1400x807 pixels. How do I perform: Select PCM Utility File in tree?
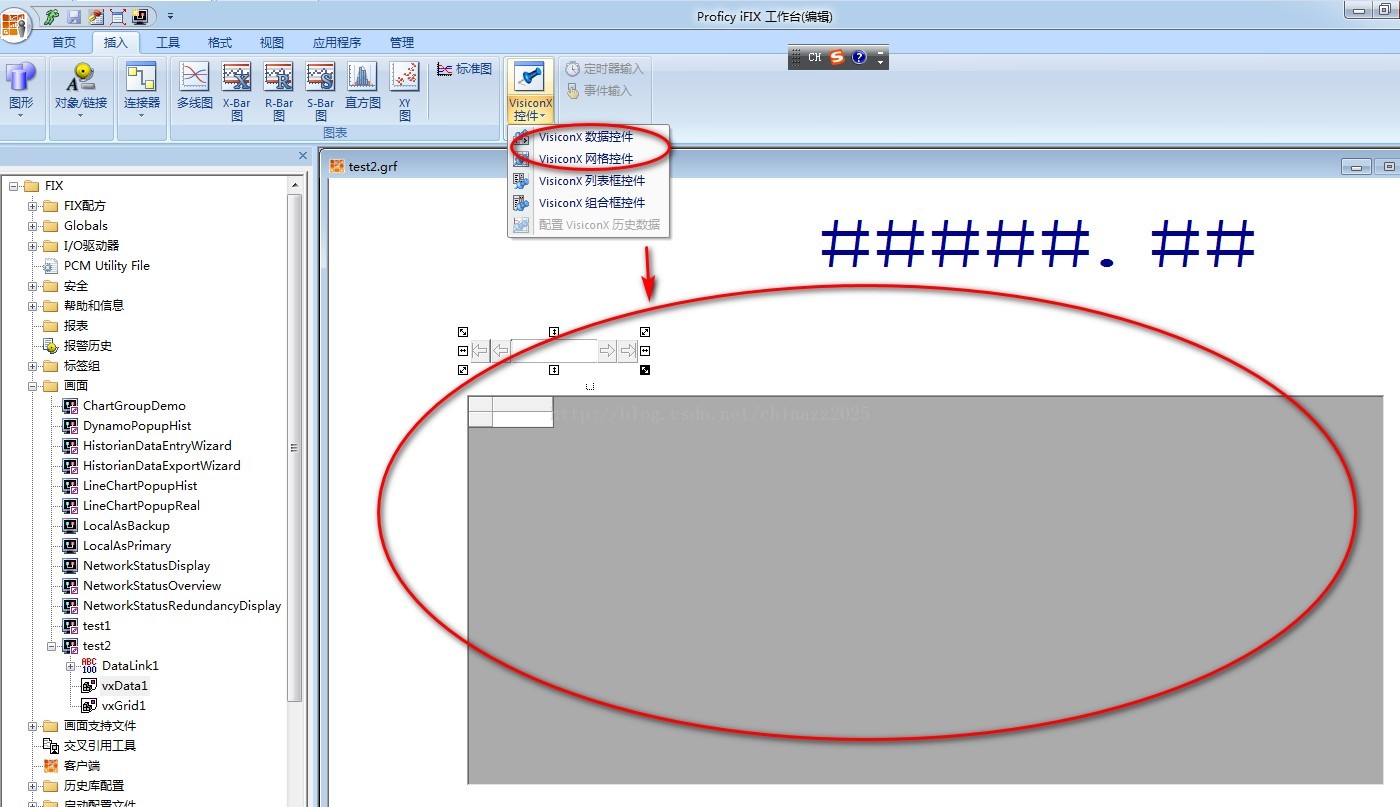point(107,266)
